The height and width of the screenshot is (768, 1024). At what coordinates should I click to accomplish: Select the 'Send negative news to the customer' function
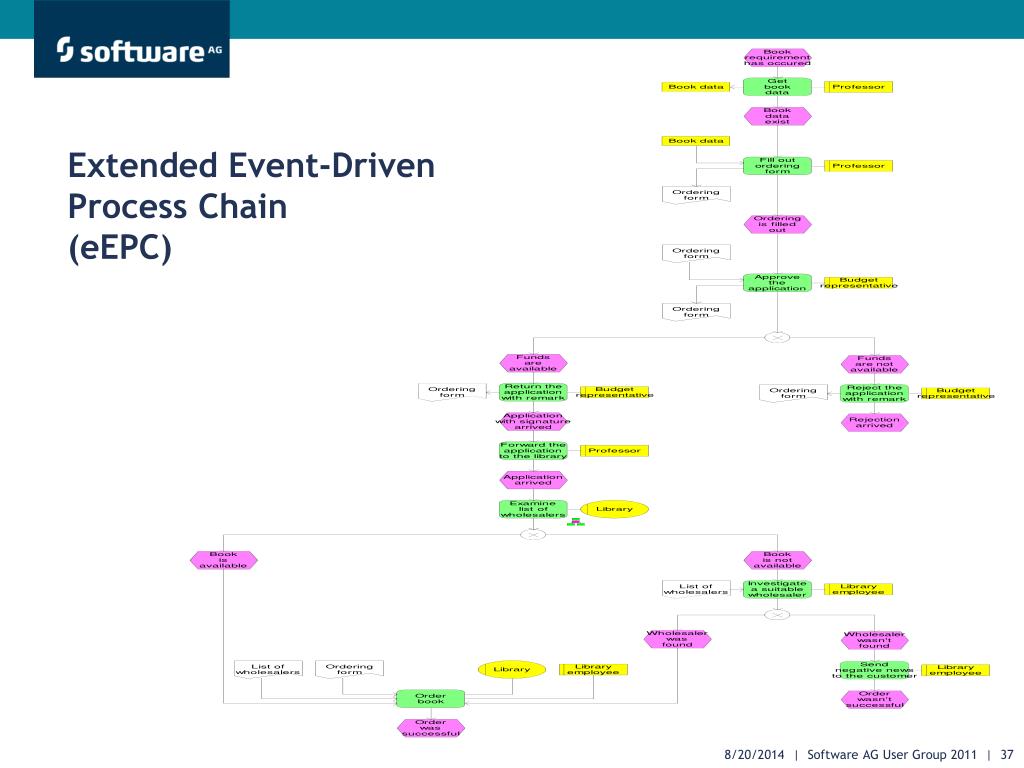click(874, 670)
